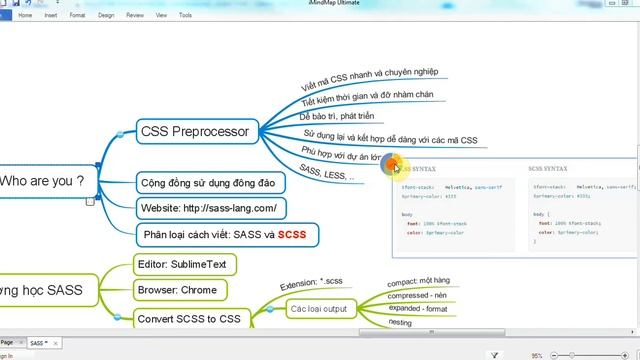
Task: Collapse the Convert SCSS to CSS branch circle
Action: pyautogui.click(x=117, y=317)
